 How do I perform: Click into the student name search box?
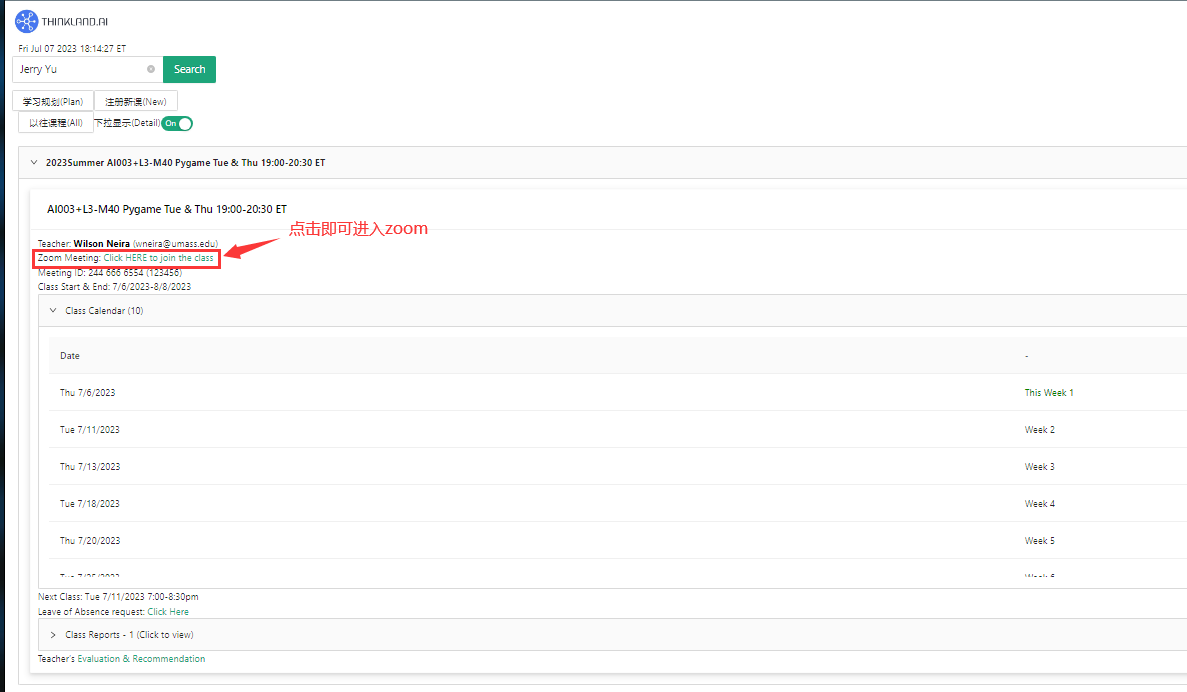tap(80, 70)
